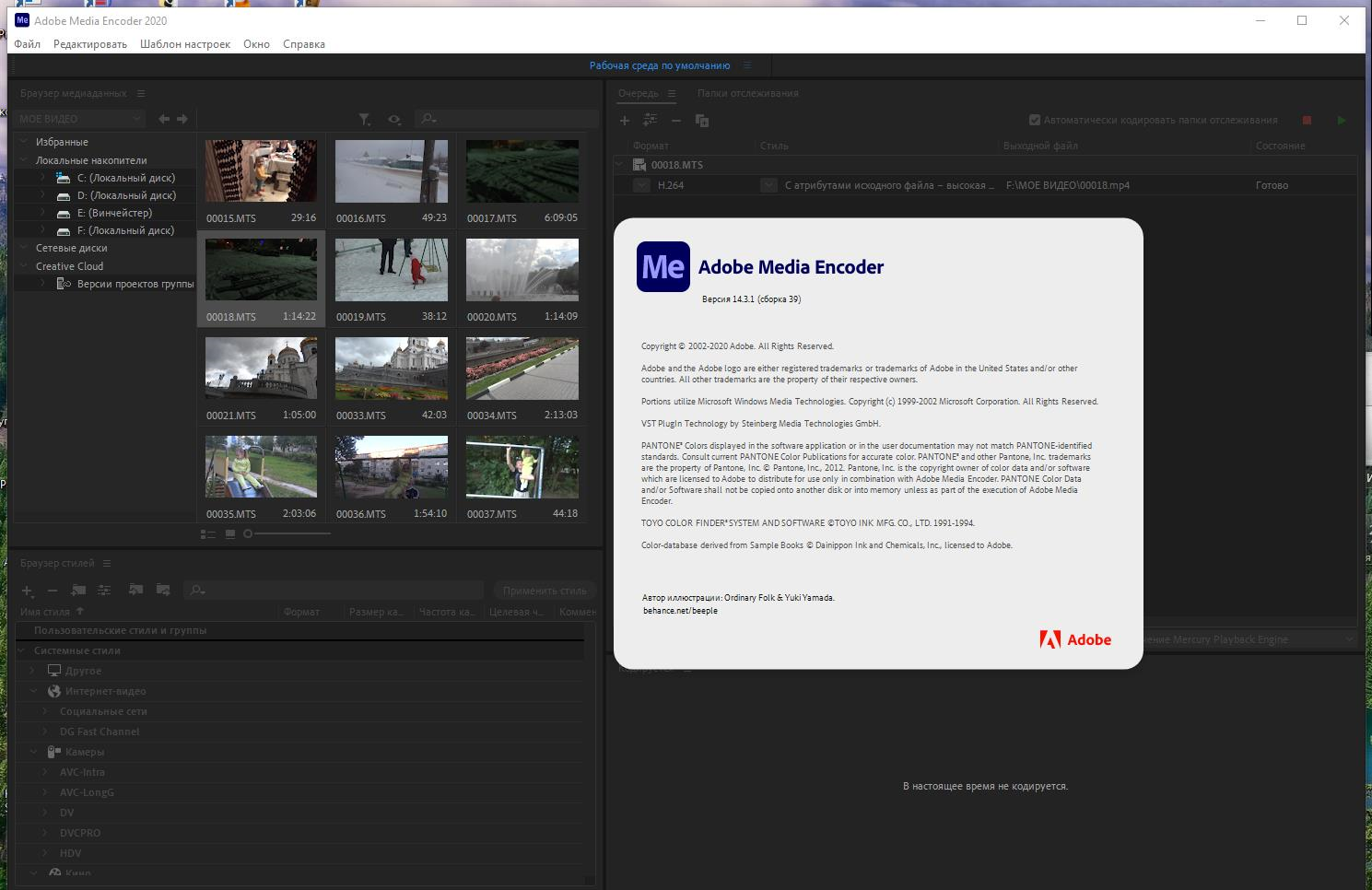Switch Media Browser to thumbnail view
The height and width of the screenshot is (890, 1372).
coord(230,533)
